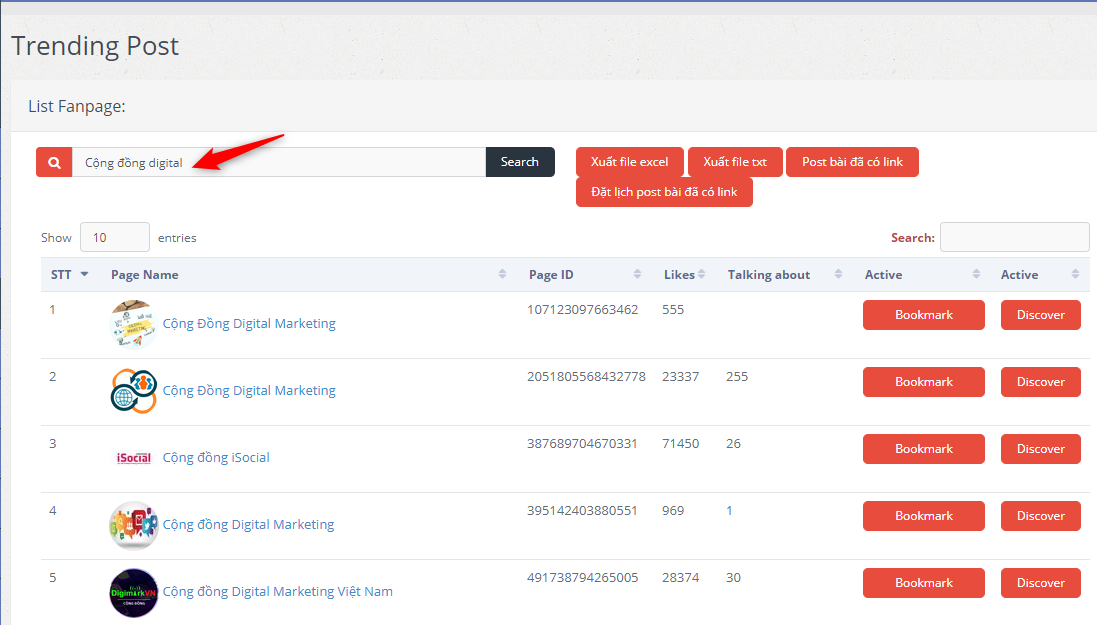The image size is (1097, 625).
Task: Click the dark Search button
Action: click(519, 162)
